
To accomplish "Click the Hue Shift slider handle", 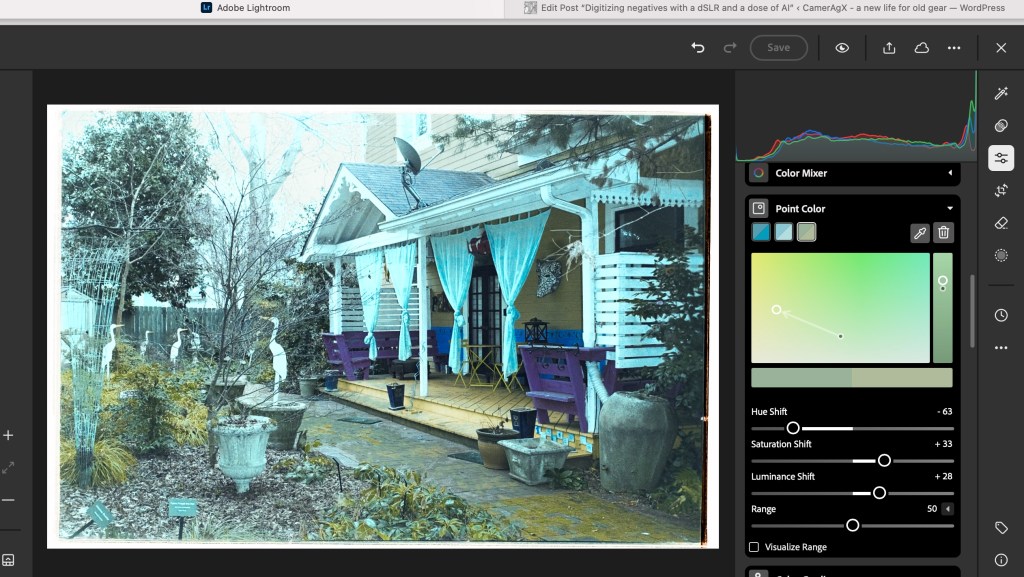I will pos(793,428).
